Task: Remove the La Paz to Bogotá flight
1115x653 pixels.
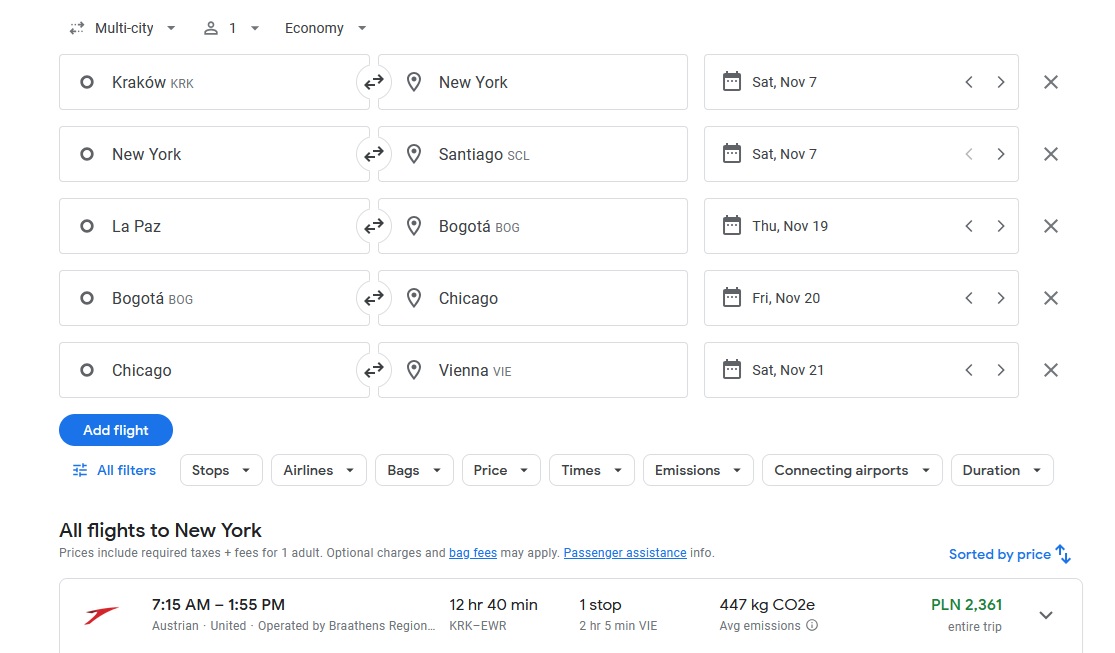Action: tap(1050, 226)
